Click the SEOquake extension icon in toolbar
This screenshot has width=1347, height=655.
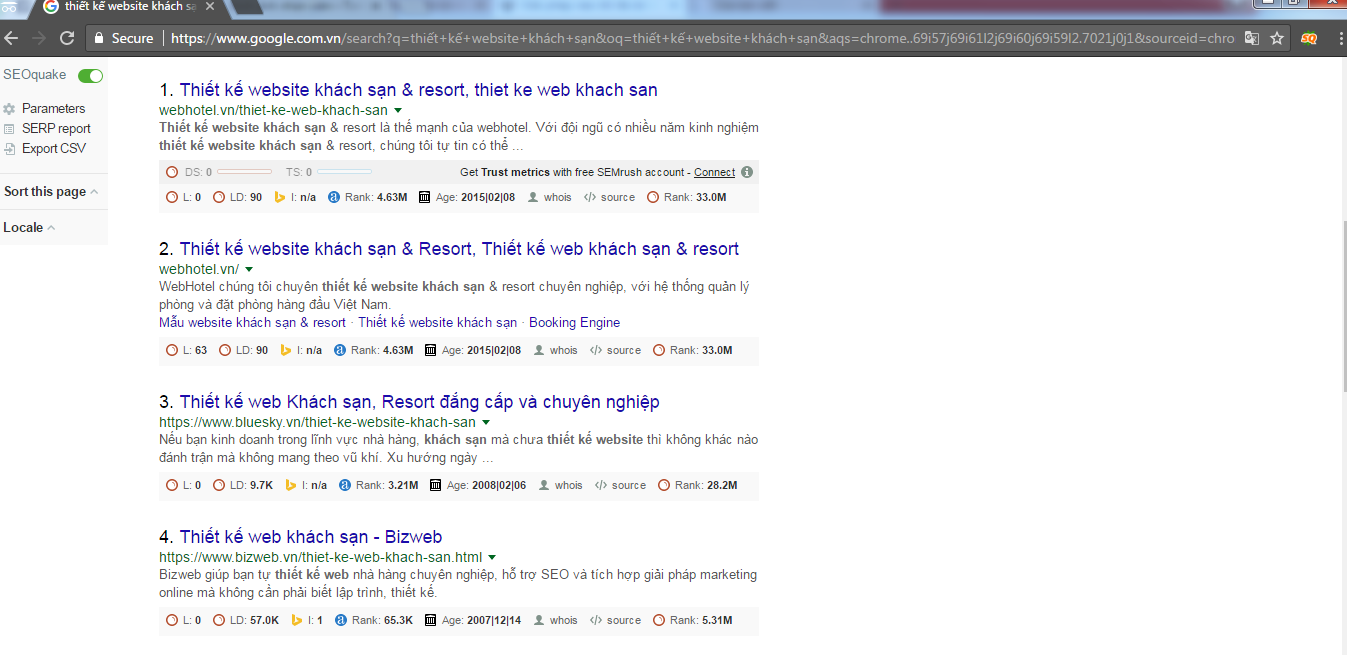click(1309, 38)
